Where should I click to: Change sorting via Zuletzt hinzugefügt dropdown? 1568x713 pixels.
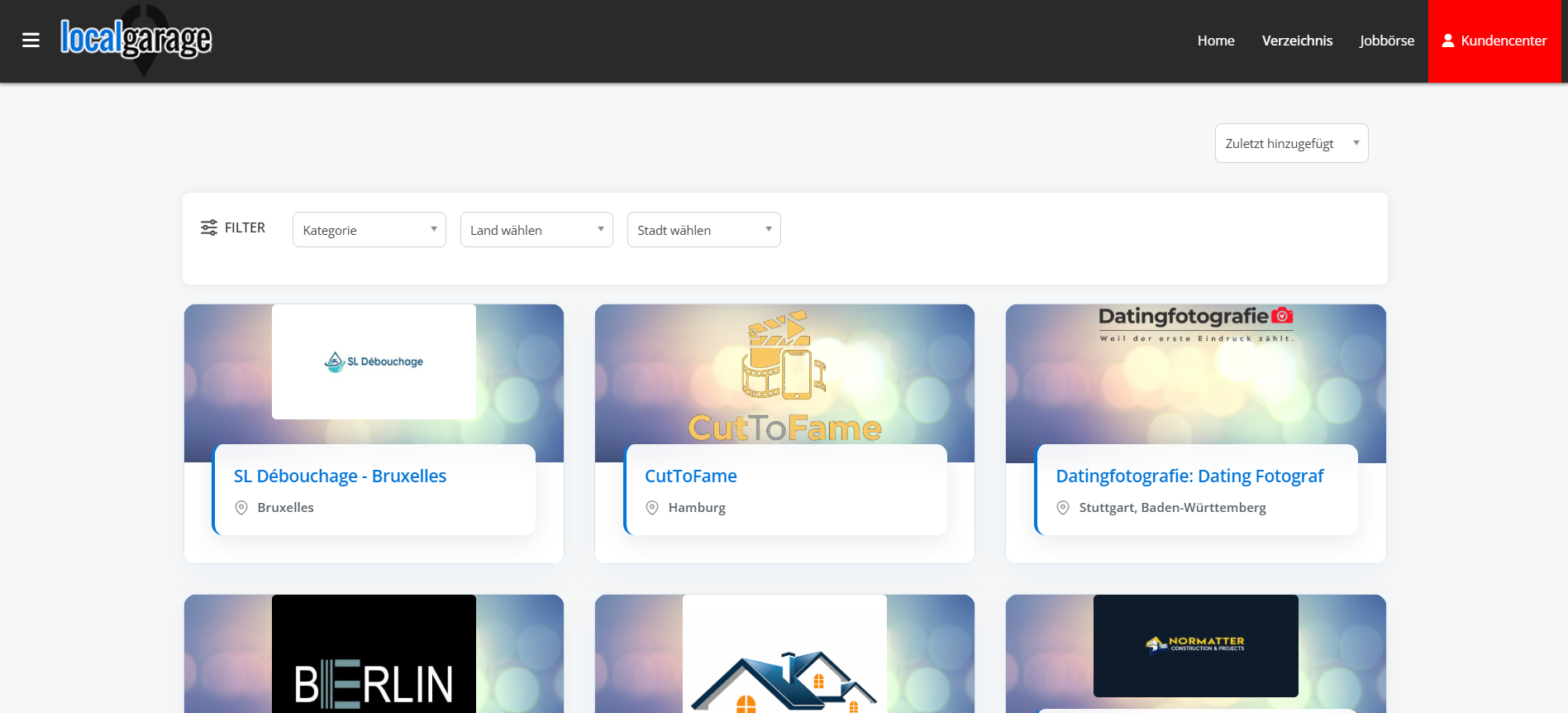(1291, 143)
